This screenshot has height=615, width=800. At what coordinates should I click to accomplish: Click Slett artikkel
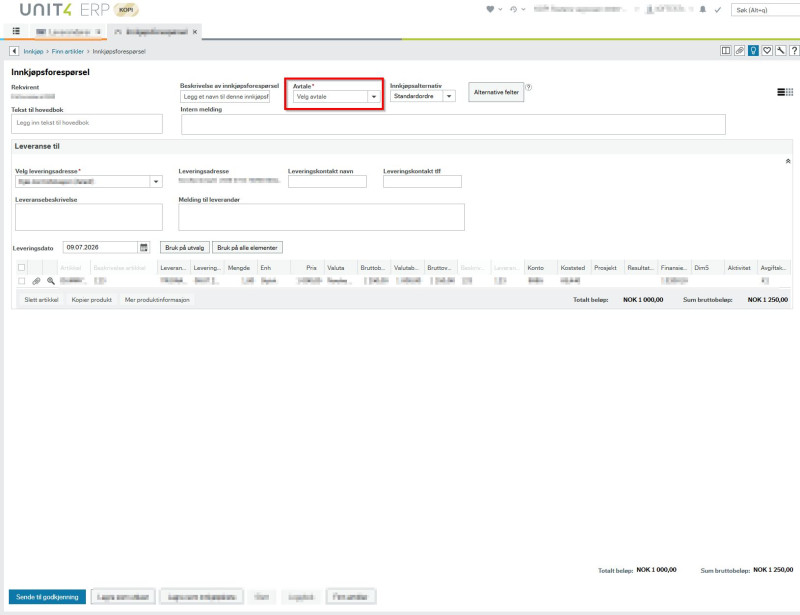[x=41, y=300]
